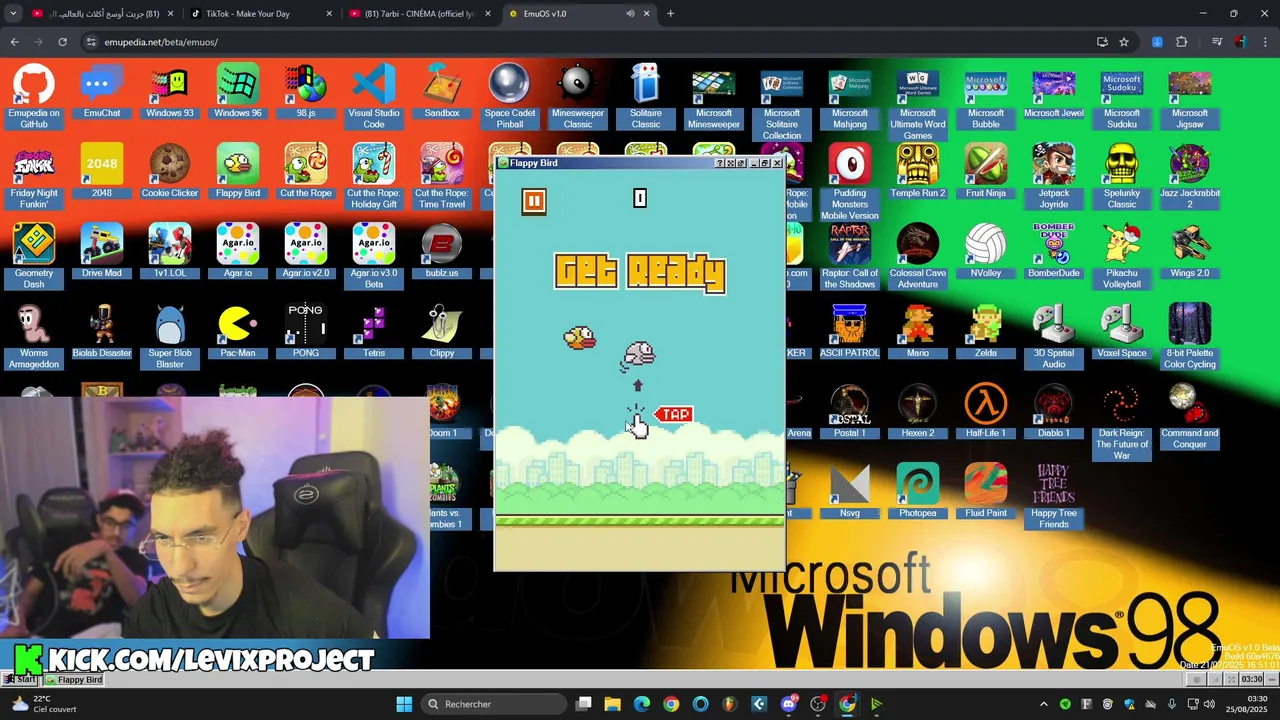Open the browser extensions menu
This screenshot has width=1280, height=720.
point(1181,42)
